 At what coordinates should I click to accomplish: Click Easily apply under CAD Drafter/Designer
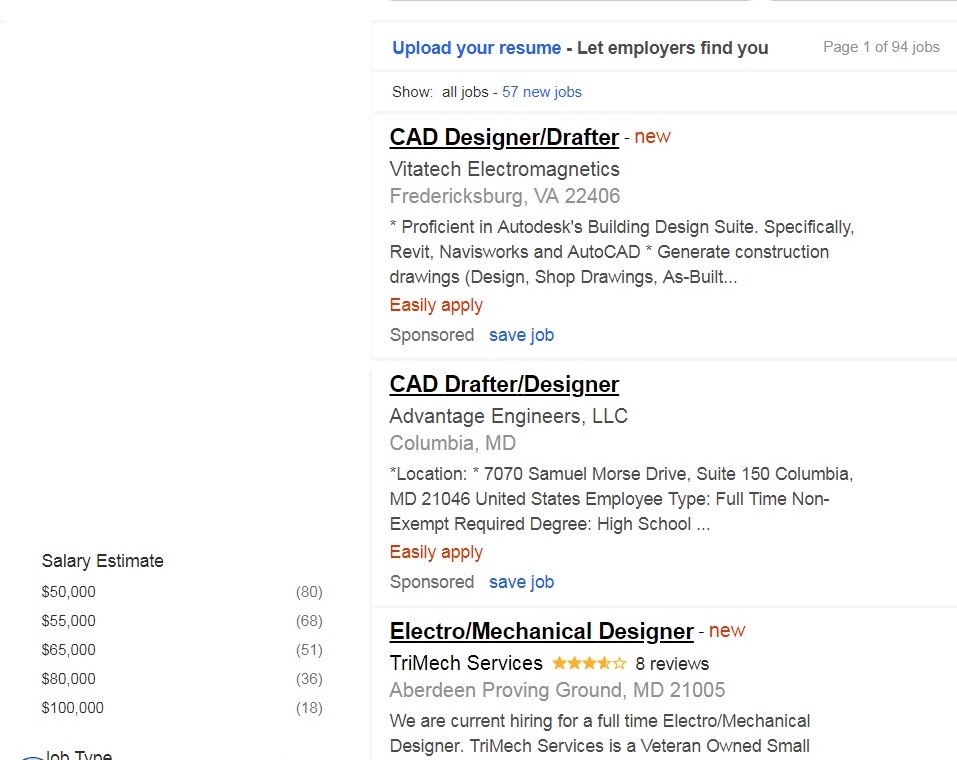point(436,552)
